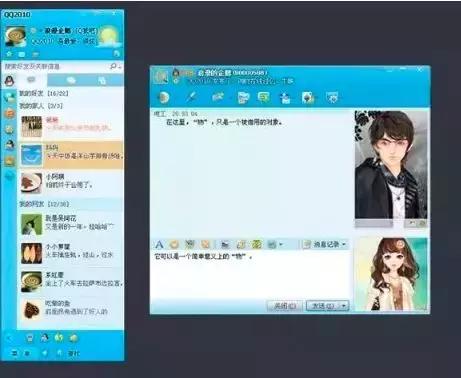This screenshot has width=461, height=378.
Task: Click the magnifier search icon
Action: coord(114,66)
